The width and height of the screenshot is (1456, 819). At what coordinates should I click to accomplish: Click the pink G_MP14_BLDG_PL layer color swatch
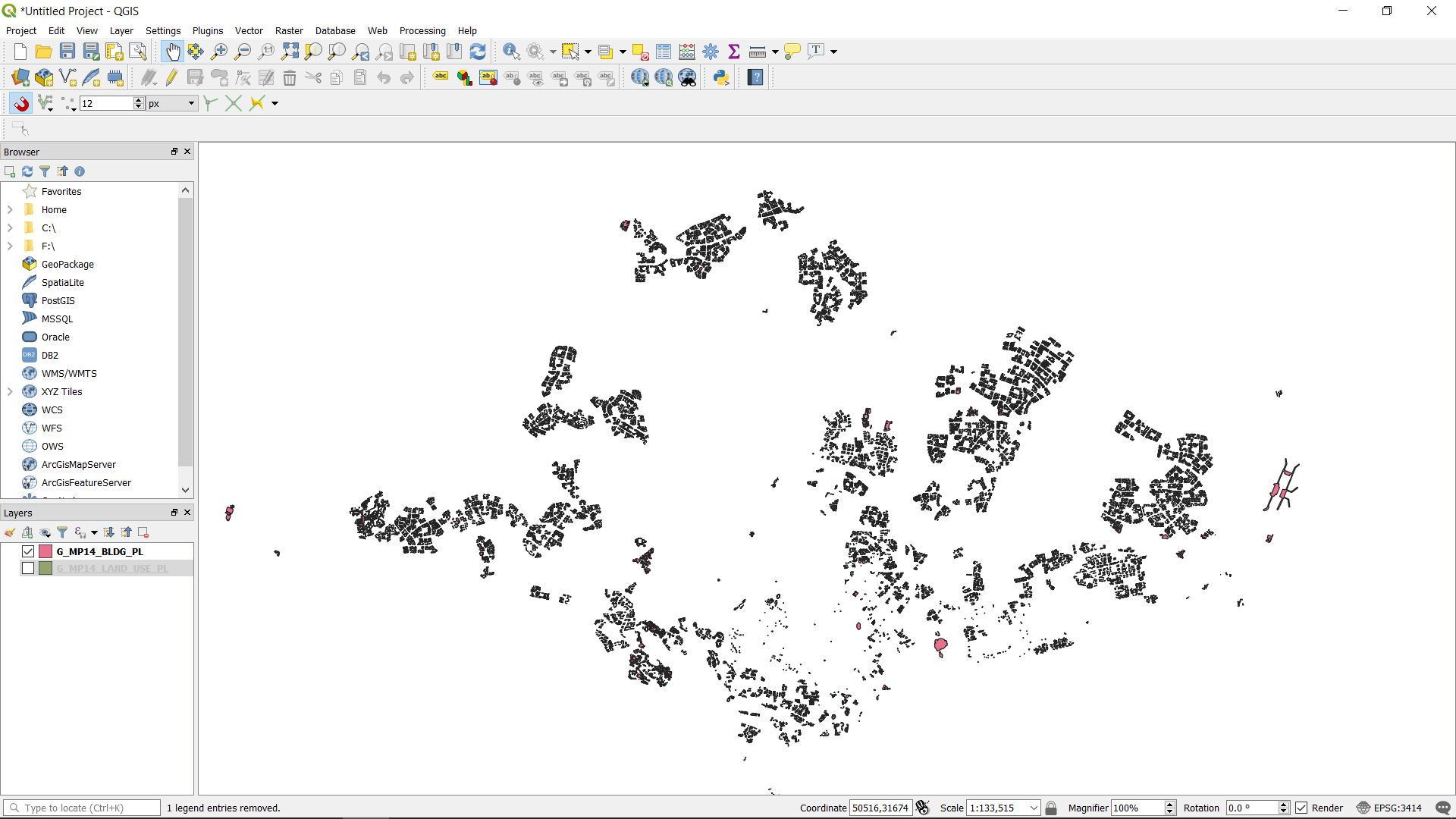45,551
